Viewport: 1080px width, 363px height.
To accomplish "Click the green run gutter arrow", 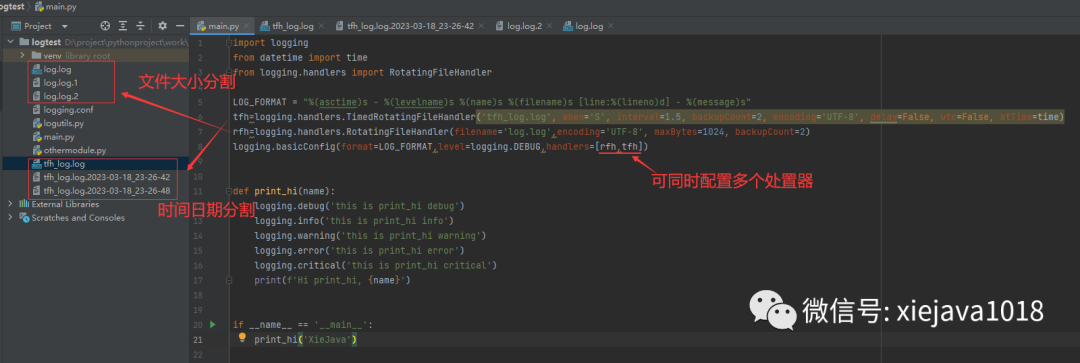I will [212, 324].
